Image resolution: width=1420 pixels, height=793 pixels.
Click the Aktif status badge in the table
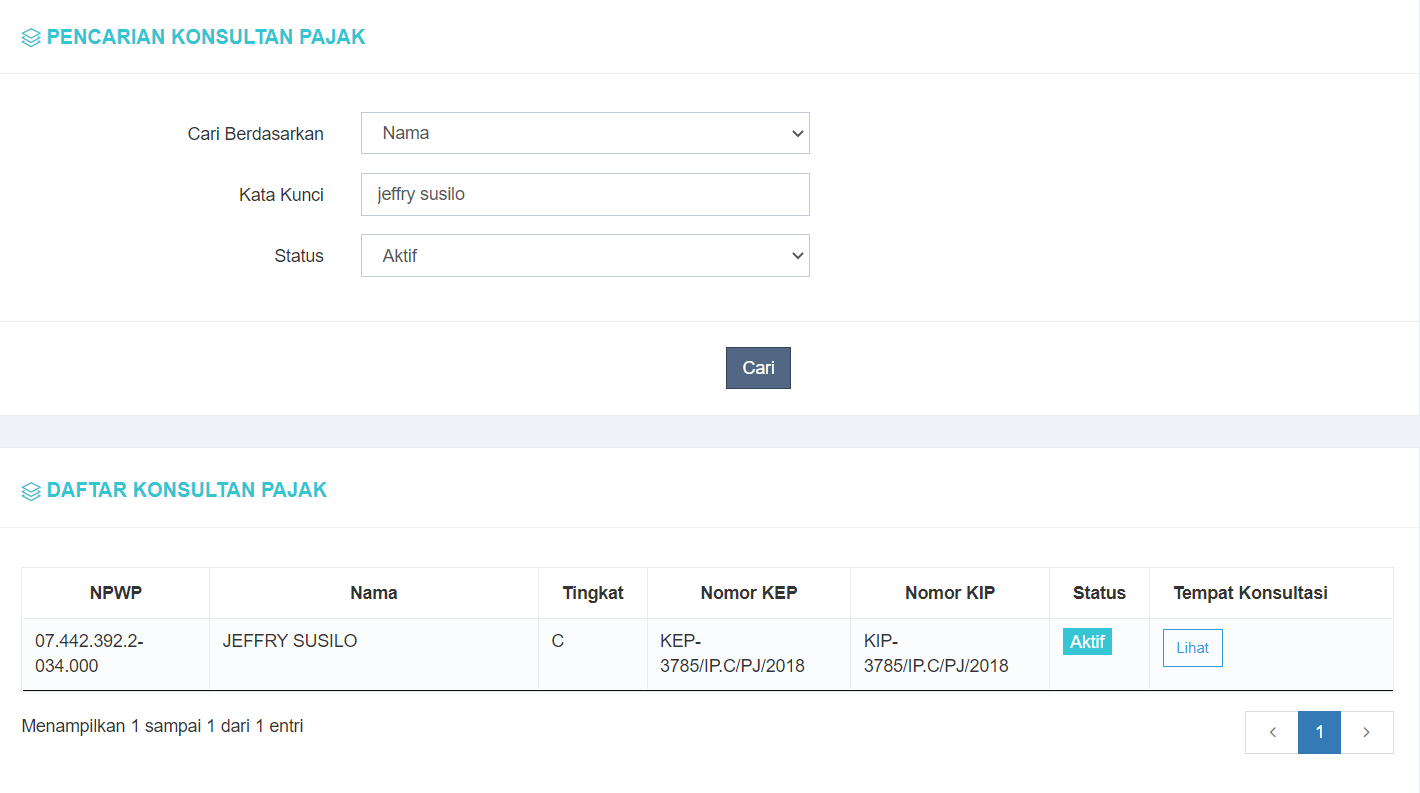1087,642
